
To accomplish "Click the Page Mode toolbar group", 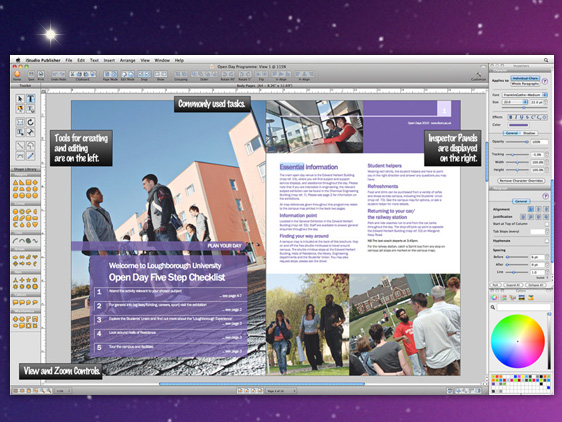I will coord(110,75).
